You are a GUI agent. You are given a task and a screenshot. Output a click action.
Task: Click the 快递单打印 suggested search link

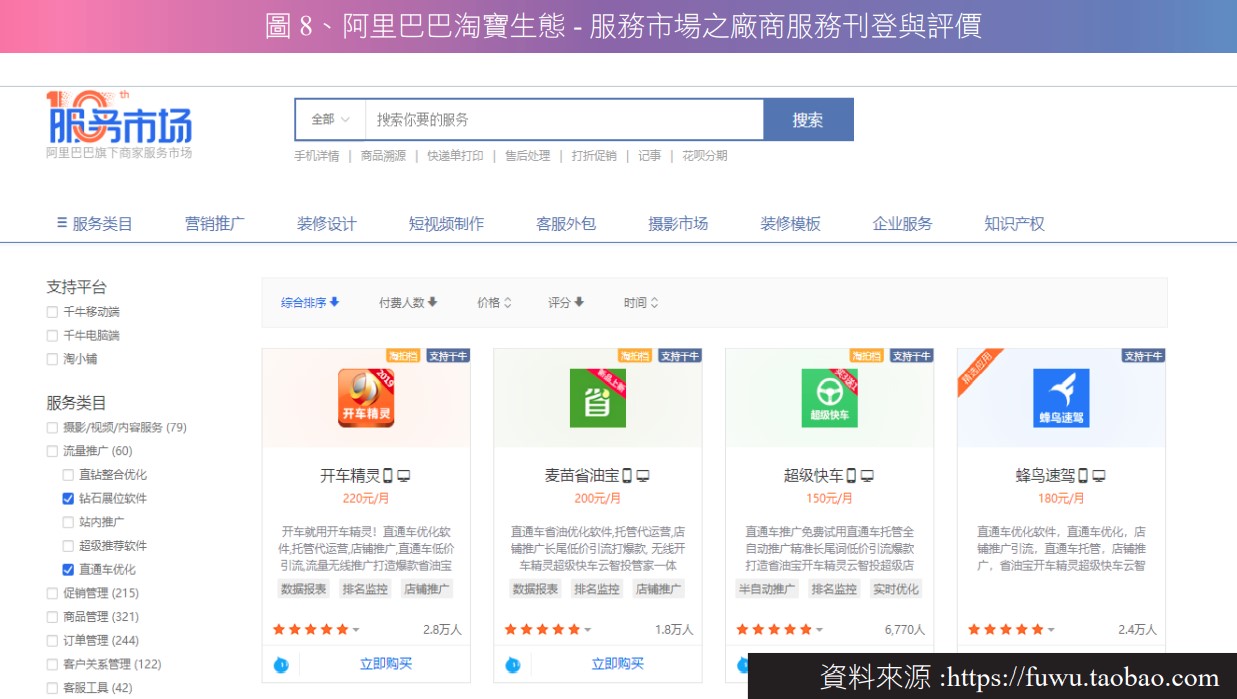(x=455, y=156)
